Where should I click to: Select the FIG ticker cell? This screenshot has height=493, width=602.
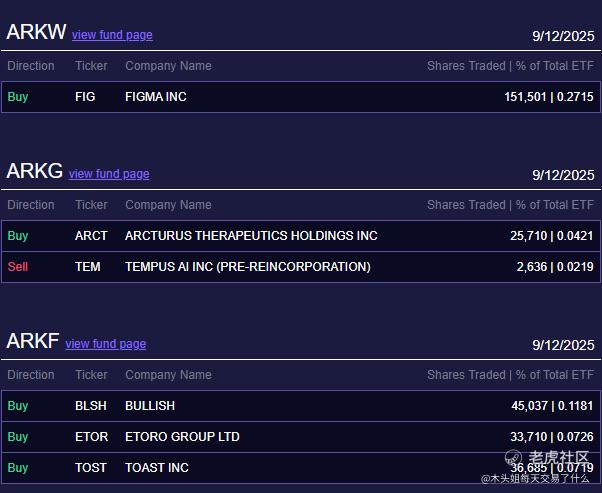[85, 97]
